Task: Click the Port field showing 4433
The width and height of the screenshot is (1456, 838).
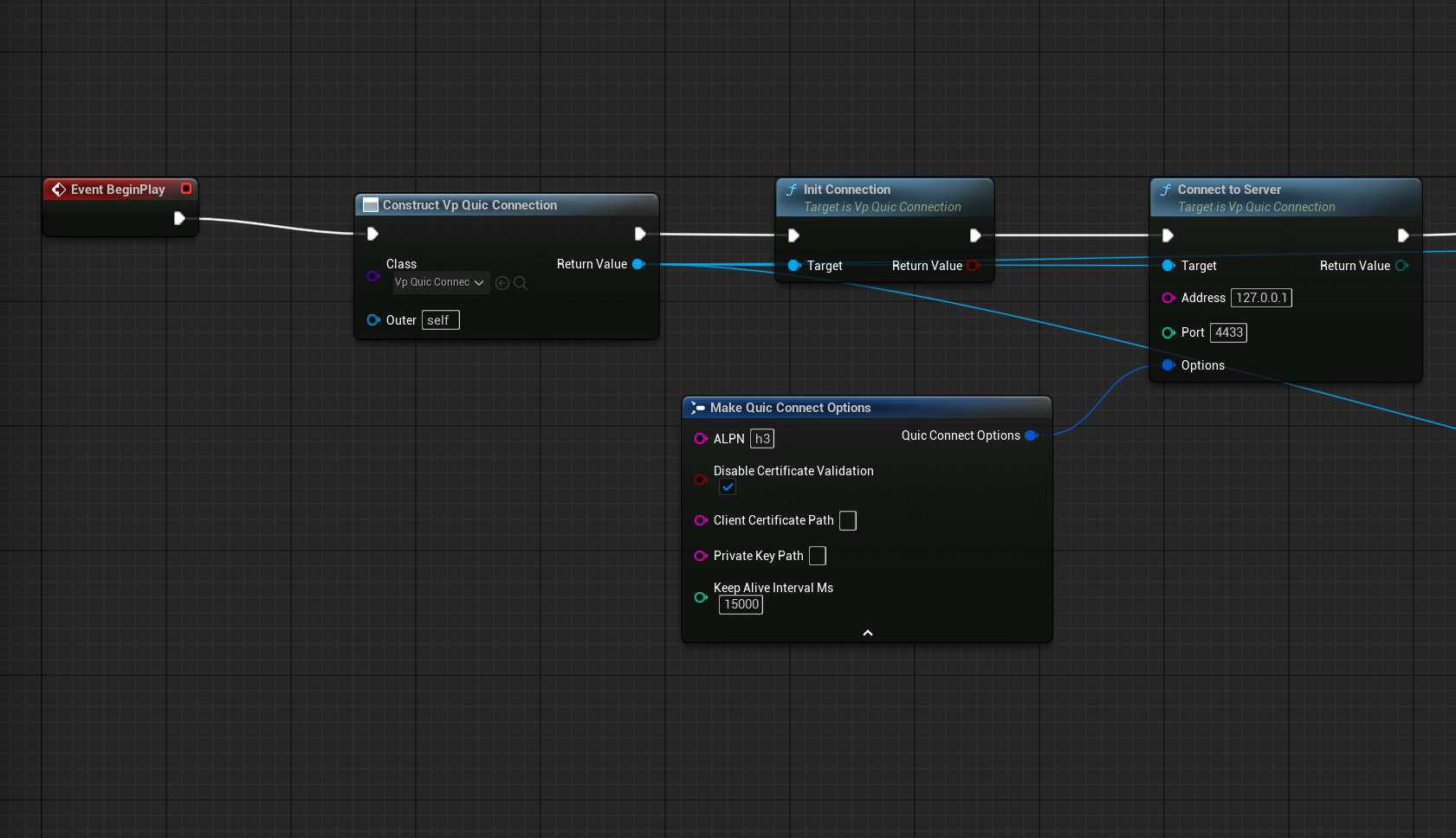Action: click(1228, 332)
